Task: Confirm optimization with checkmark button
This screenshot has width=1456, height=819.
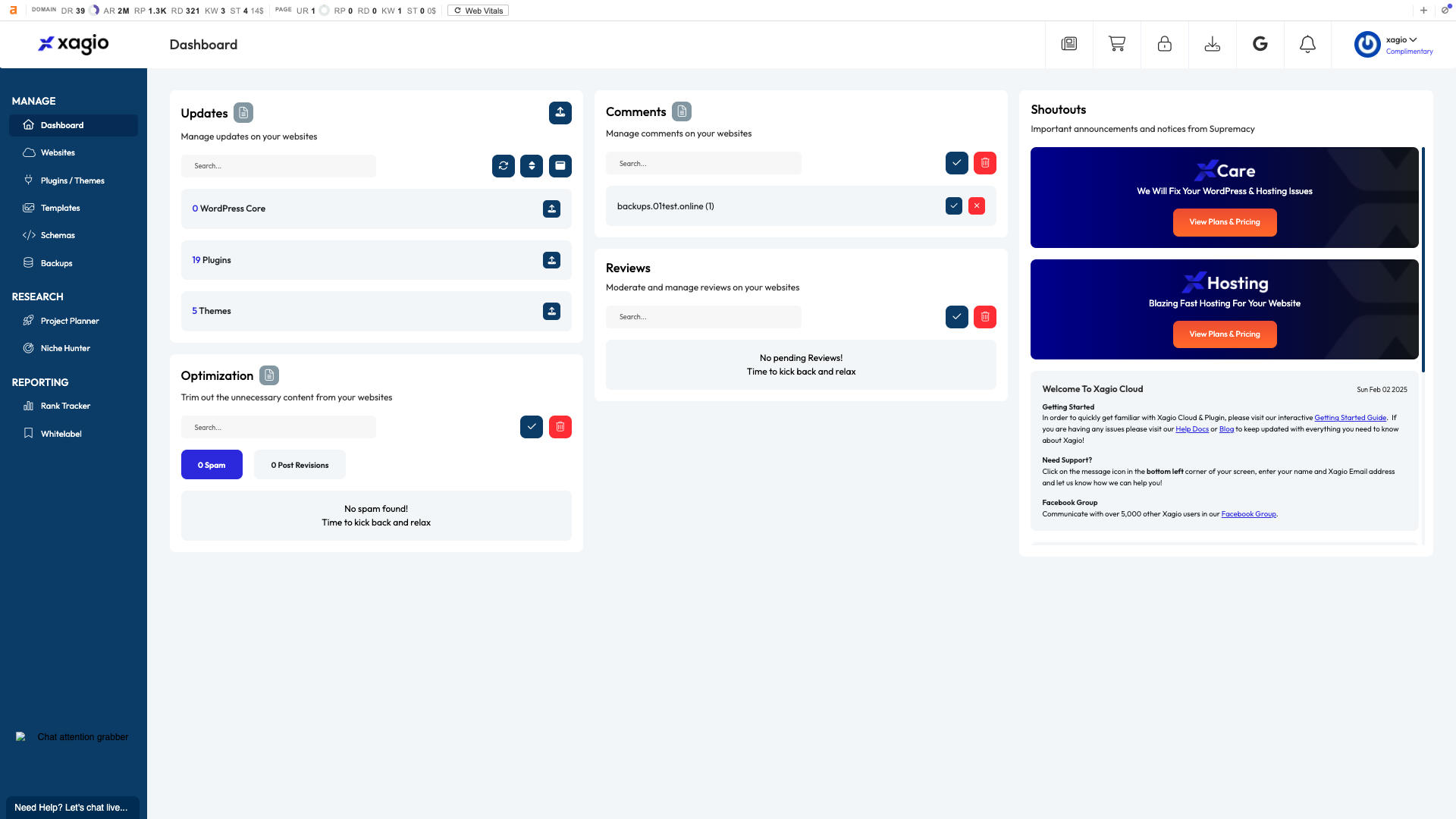Action: point(532,427)
